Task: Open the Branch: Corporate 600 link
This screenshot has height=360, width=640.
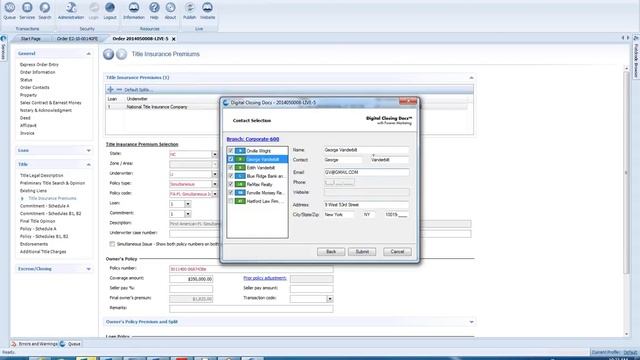Action: click(x=253, y=139)
